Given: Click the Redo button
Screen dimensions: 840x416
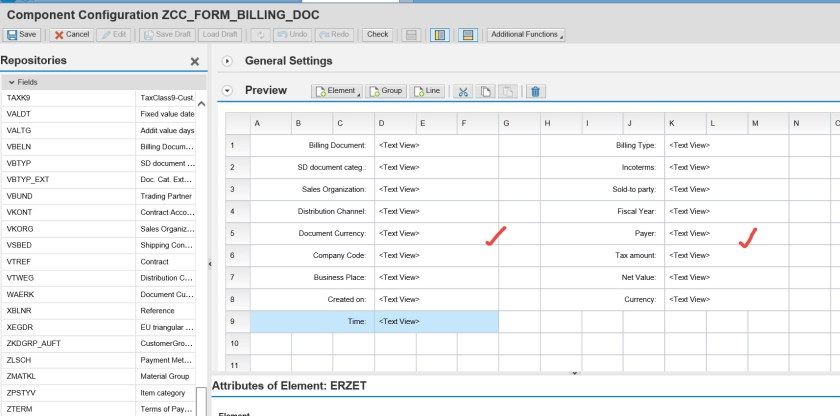Looking at the screenshot, I should click(334, 34).
